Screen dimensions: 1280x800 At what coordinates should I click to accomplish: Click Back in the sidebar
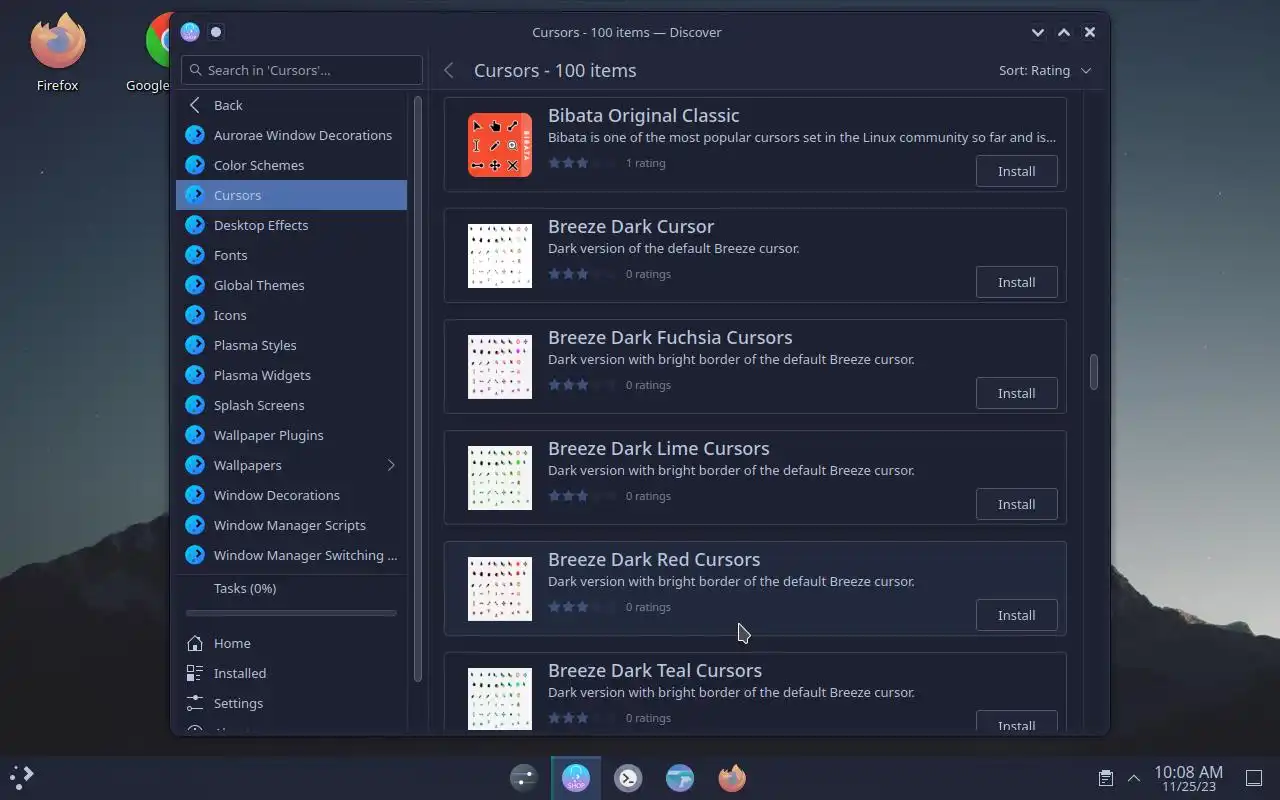pos(291,105)
